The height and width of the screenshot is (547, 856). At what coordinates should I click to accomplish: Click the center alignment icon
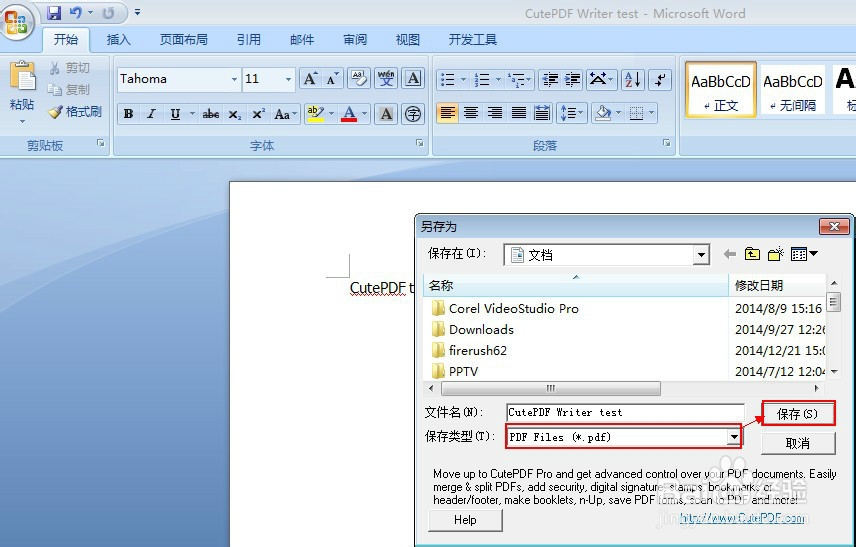[x=471, y=113]
